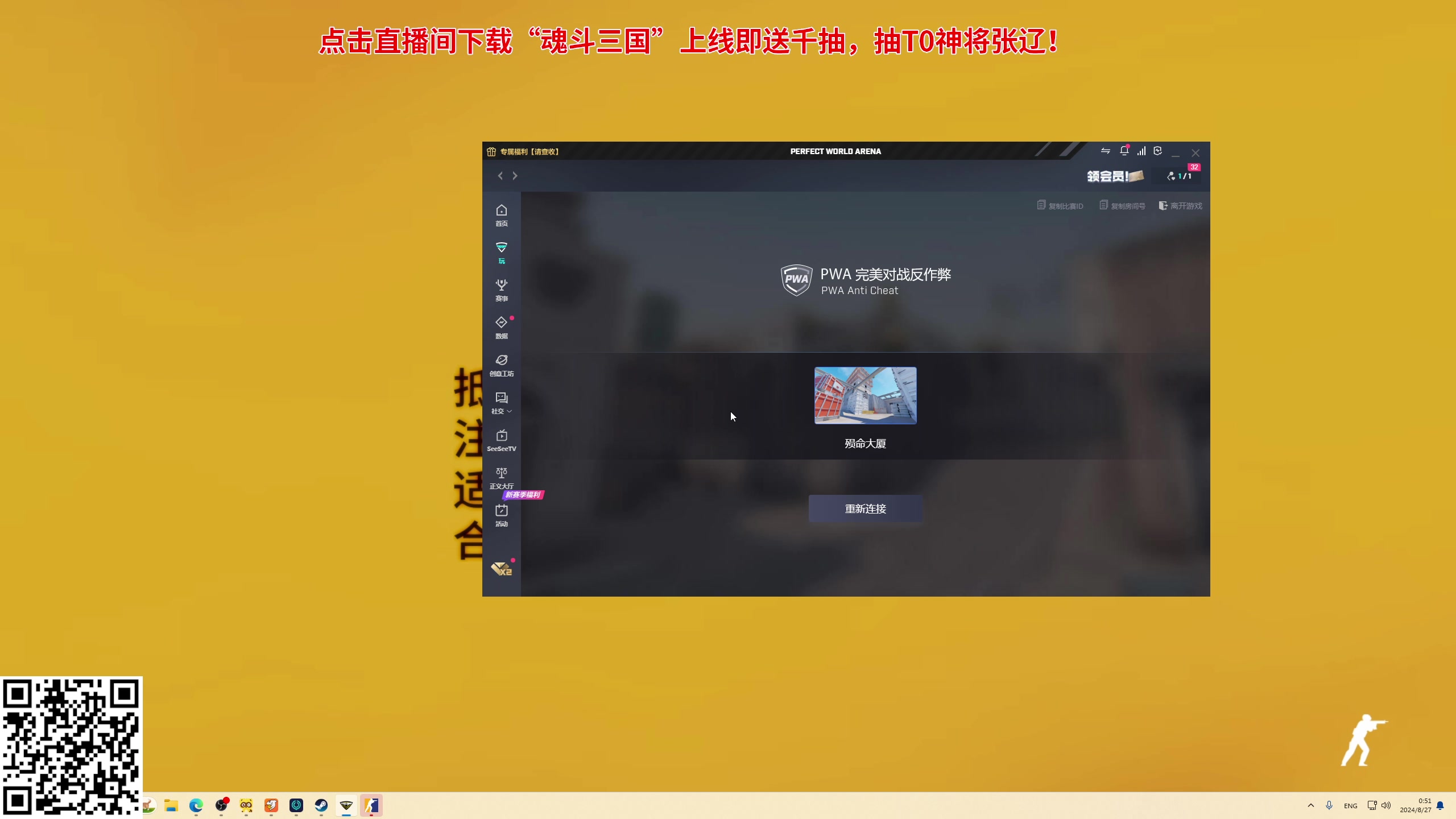Open the notification bell
Viewport: 1456px width, 819px height.
pos(1124,151)
